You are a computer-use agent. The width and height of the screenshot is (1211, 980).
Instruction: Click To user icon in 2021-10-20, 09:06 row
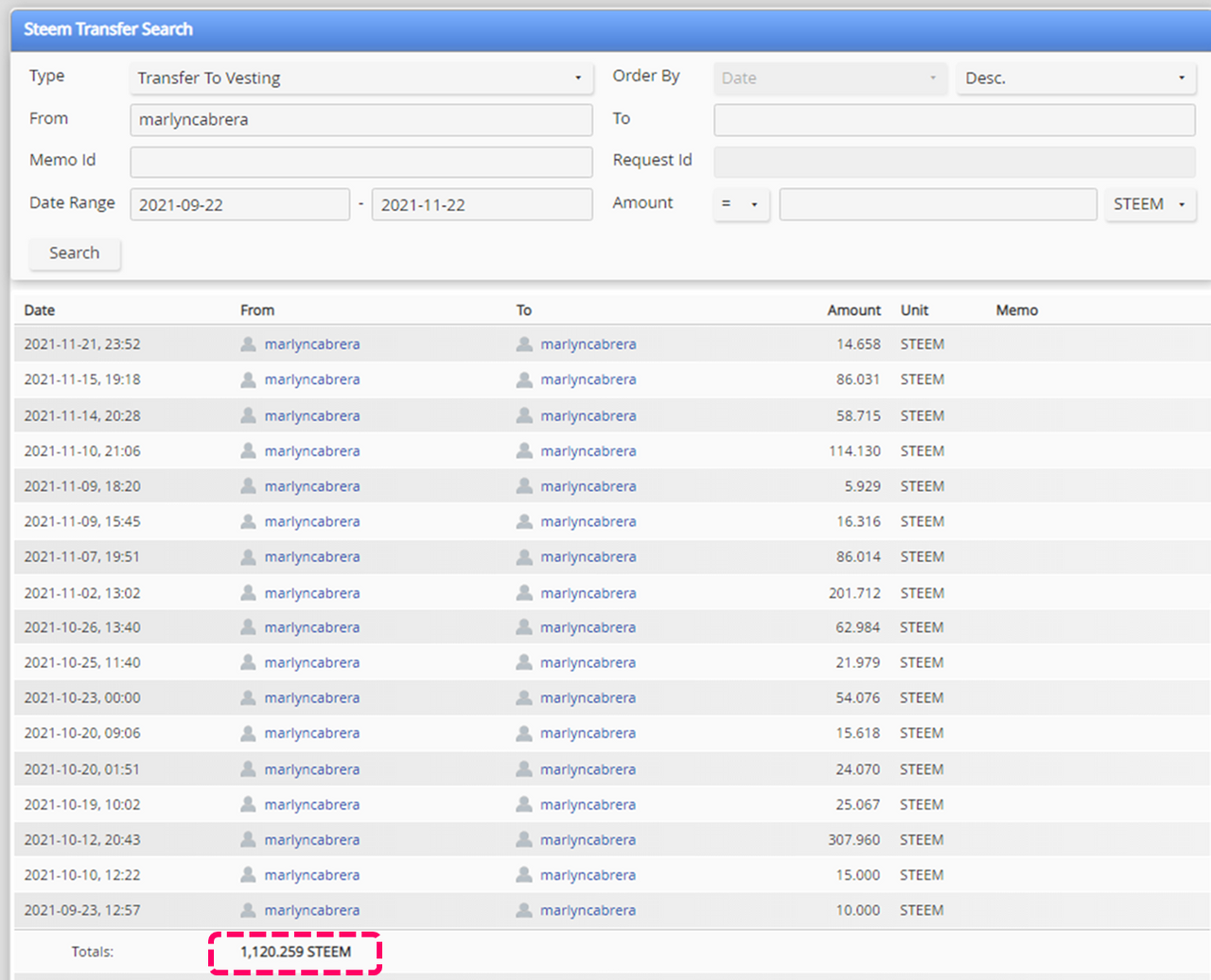(x=524, y=733)
